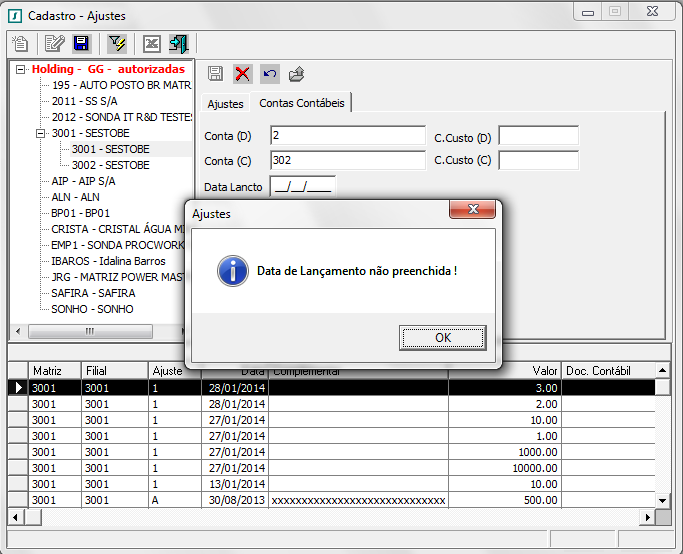The height and width of the screenshot is (554, 683).
Task: Click the Exit door icon
Action: coord(178,44)
